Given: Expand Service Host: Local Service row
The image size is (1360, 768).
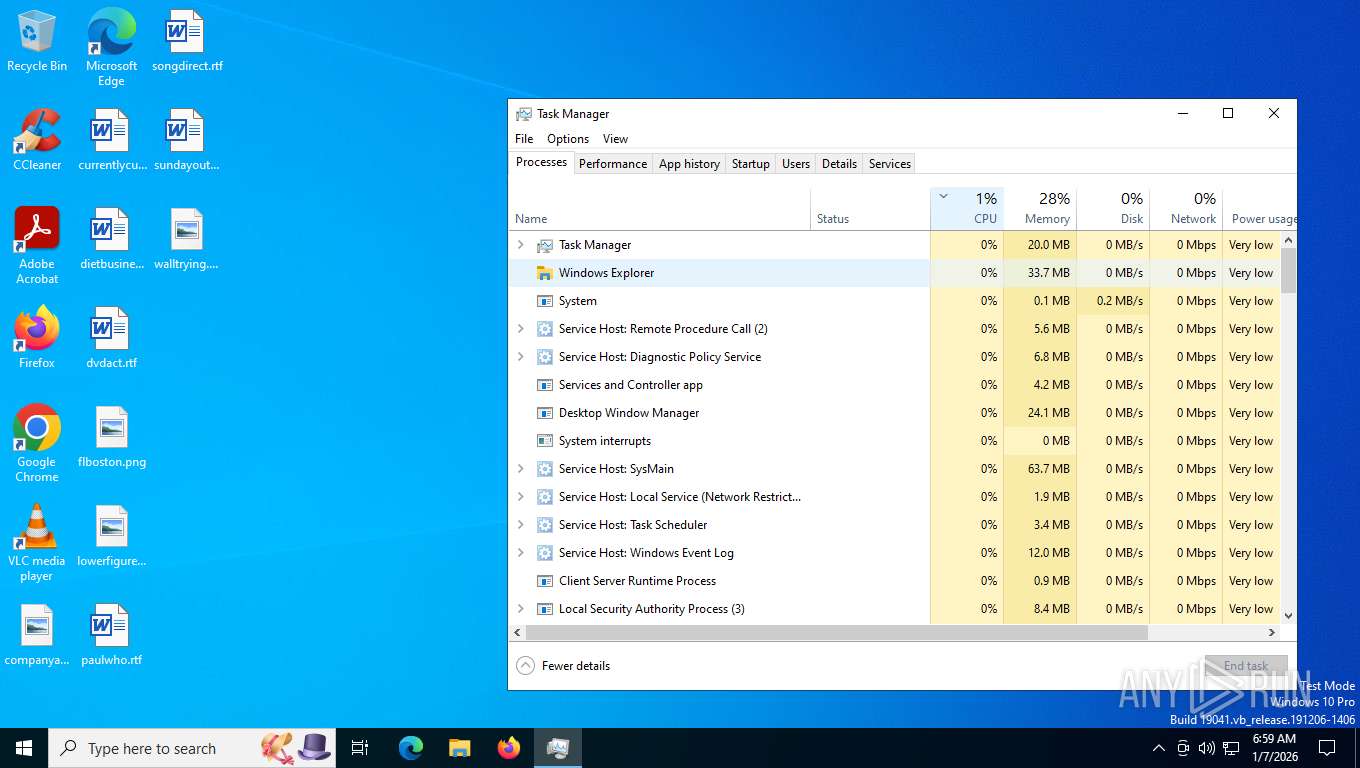Looking at the screenshot, I should click(x=520, y=497).
